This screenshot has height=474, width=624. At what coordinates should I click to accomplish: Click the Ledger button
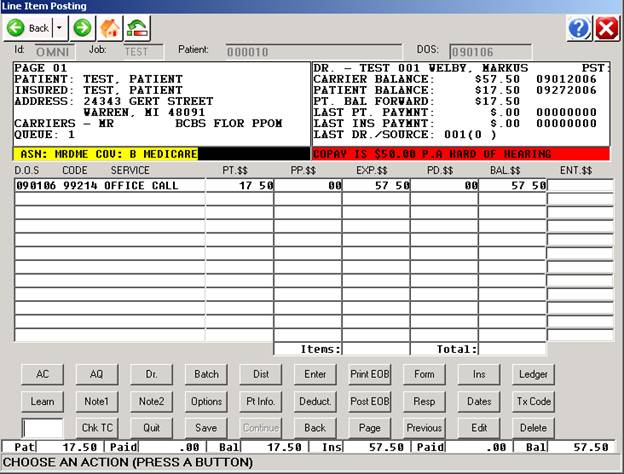click(533, 374)
